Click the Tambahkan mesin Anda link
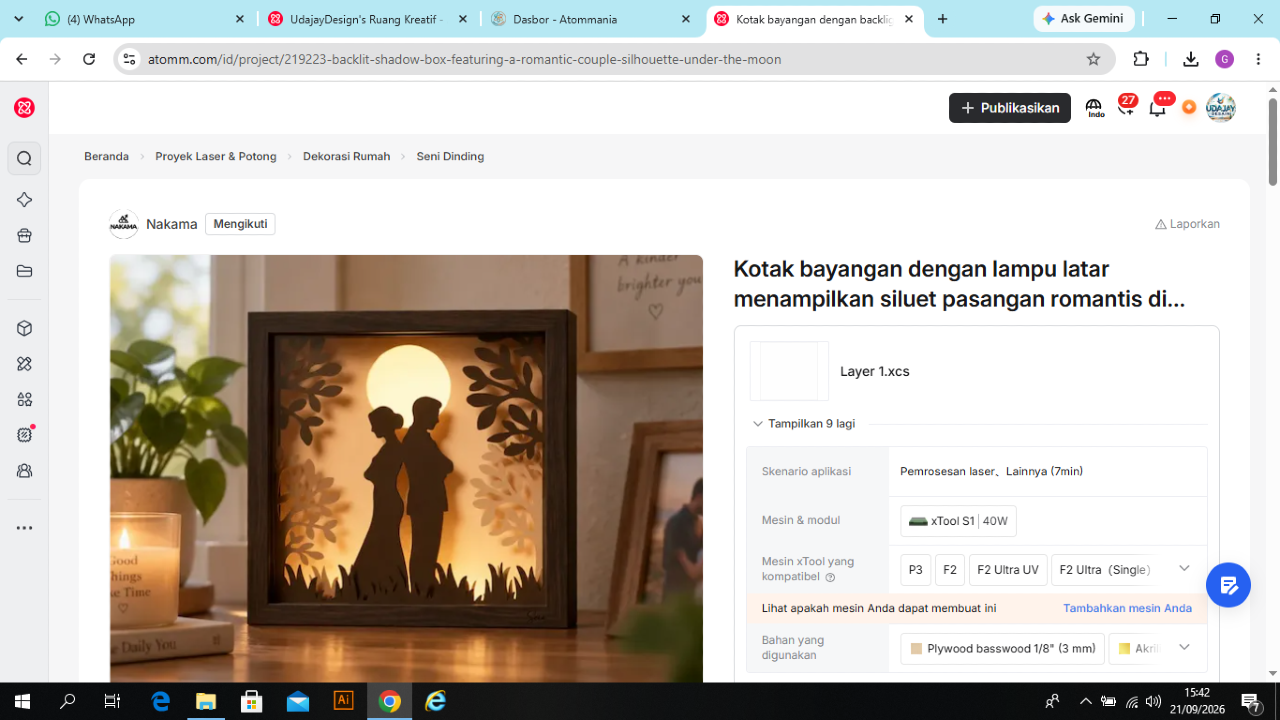Screen dimensions: 1280x720 pos(1127,608)
